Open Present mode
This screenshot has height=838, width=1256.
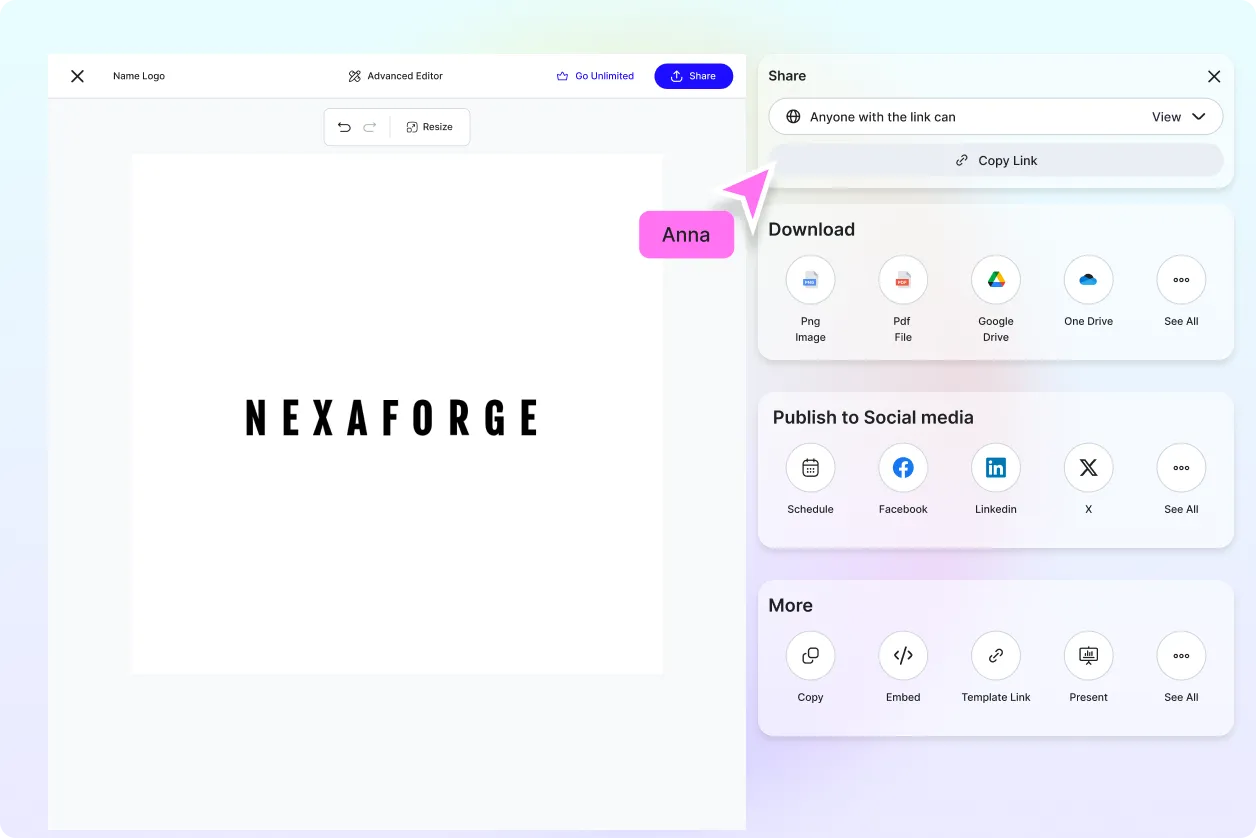click(x=1088, y=656)
